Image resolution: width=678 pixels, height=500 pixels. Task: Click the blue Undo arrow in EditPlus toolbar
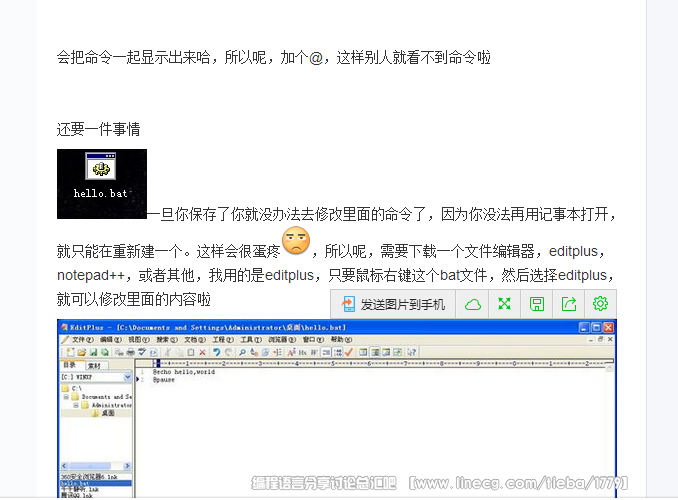(x=217, y=352)
